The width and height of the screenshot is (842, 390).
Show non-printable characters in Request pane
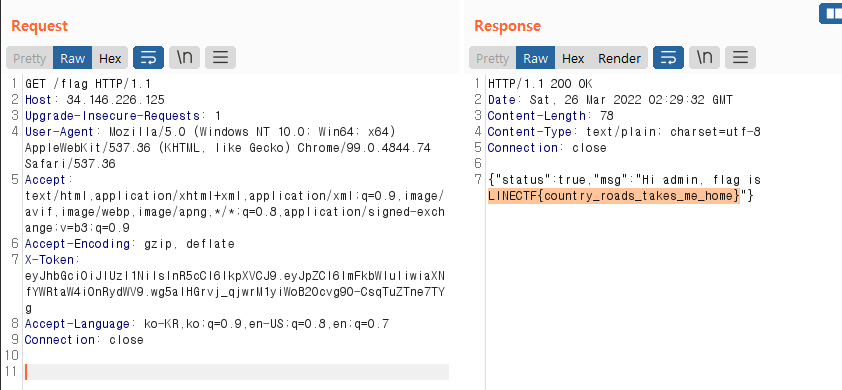click(x=184, y=57)
